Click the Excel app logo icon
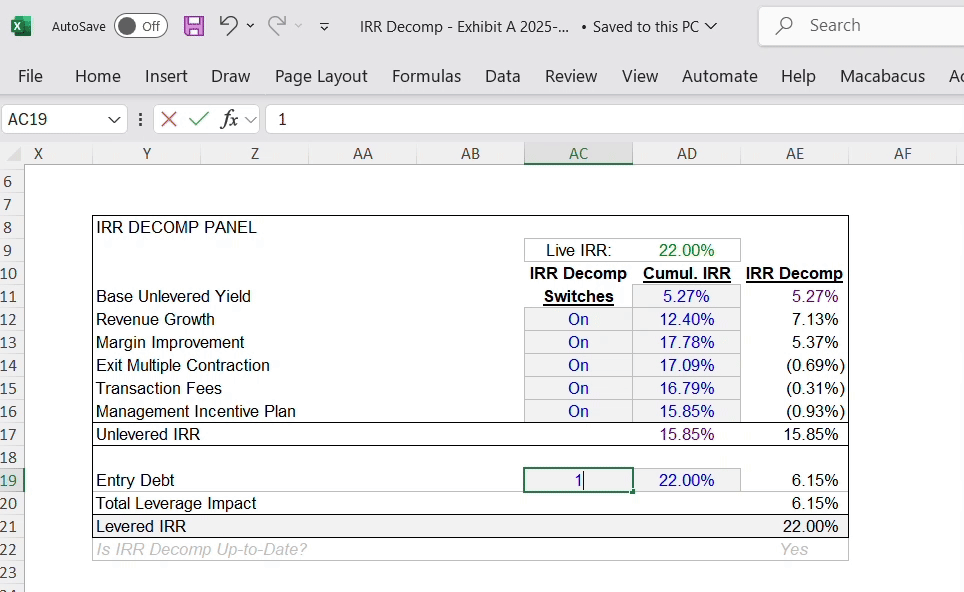Viewport: 964px width, 592px height. pyautogui.click(x=21, y=26)
